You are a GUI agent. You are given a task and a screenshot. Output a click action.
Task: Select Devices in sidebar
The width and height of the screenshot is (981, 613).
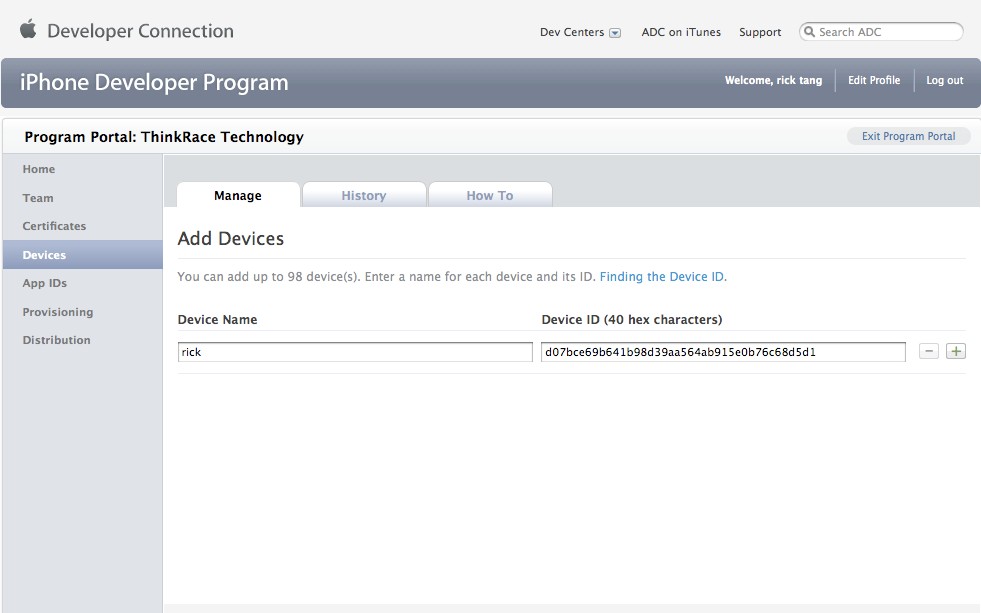pos(83,255)
